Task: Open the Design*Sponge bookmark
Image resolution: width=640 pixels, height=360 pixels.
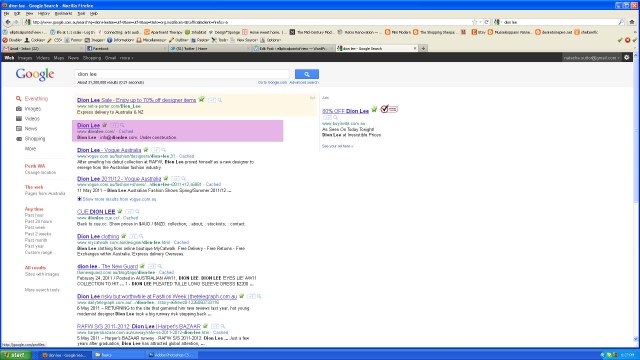Action: 224,32
